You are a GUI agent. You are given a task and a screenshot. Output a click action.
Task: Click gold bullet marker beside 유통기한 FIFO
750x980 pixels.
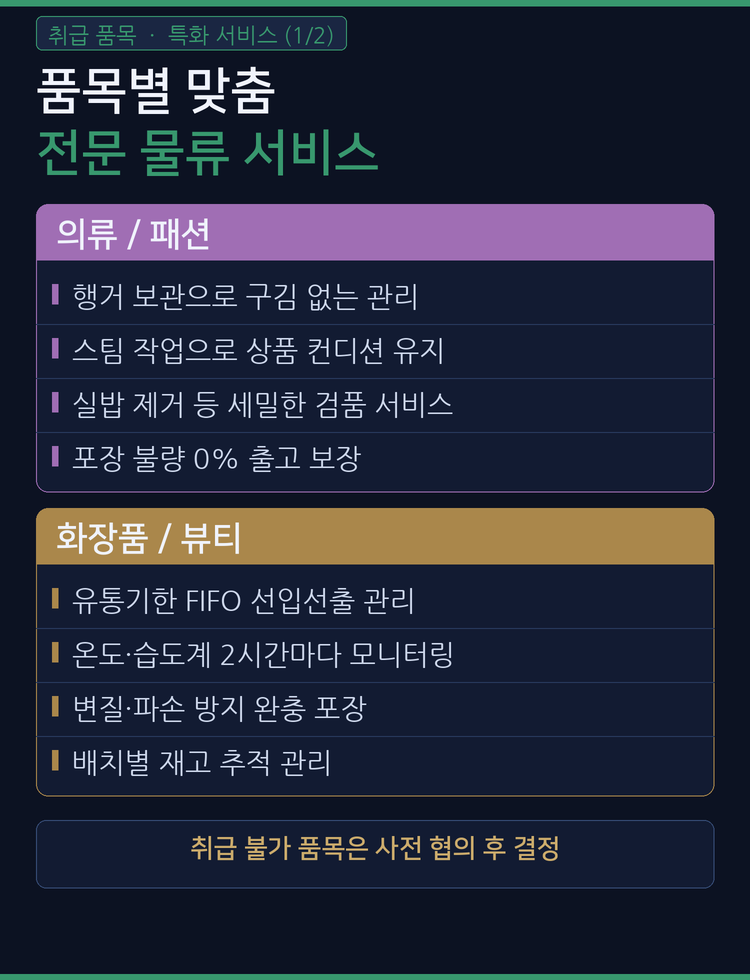pos(56,599)
